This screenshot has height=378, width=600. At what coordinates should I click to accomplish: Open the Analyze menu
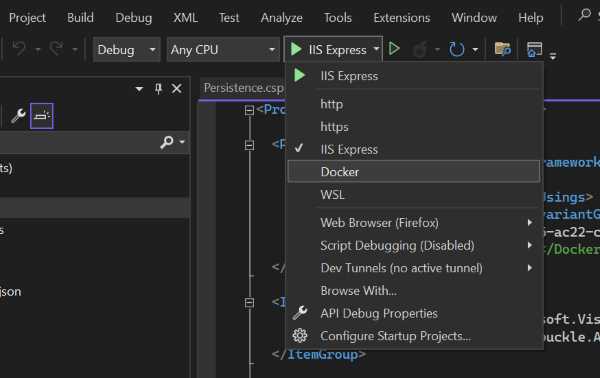(x=282, y=18)
